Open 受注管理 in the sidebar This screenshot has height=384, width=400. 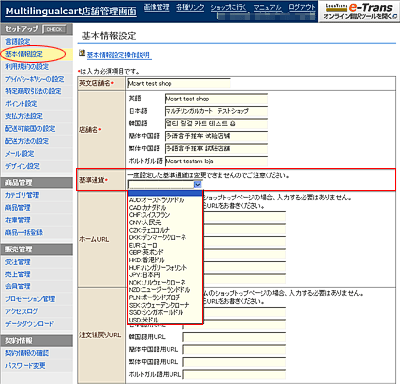pos(18,262)
